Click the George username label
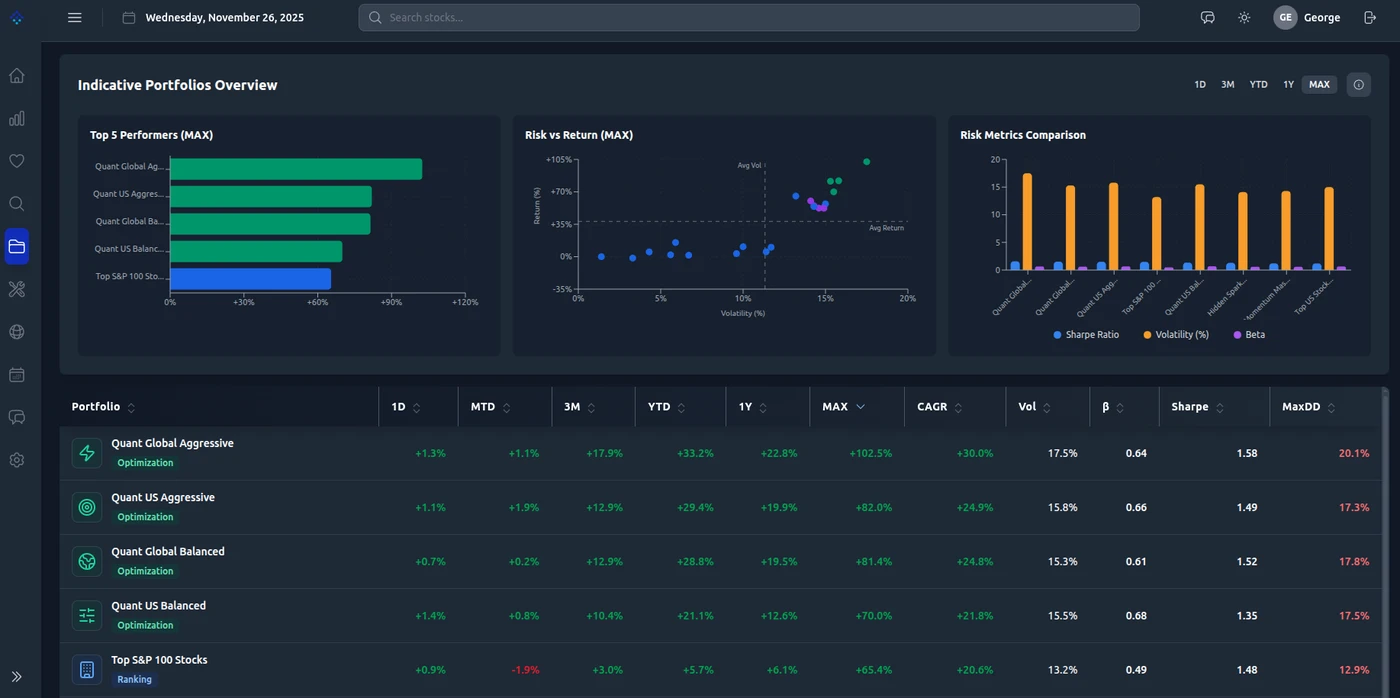Viewport: 1400px width, 698px height. (x=1322, y=17)
